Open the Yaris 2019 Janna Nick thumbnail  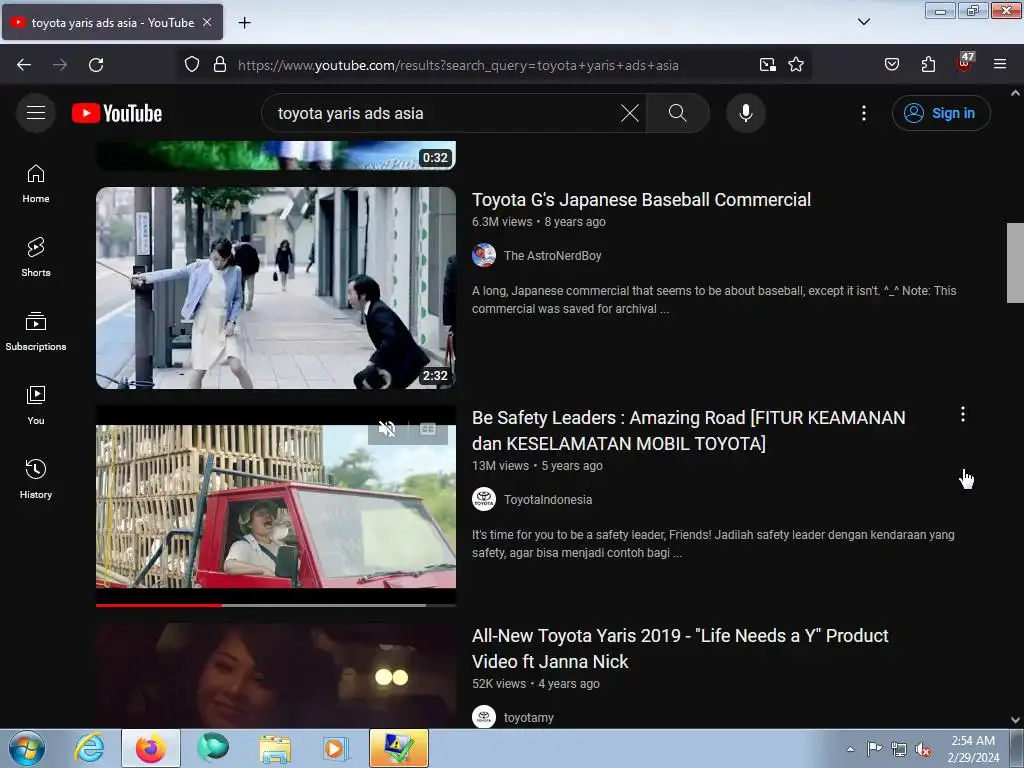pos(276,676)
